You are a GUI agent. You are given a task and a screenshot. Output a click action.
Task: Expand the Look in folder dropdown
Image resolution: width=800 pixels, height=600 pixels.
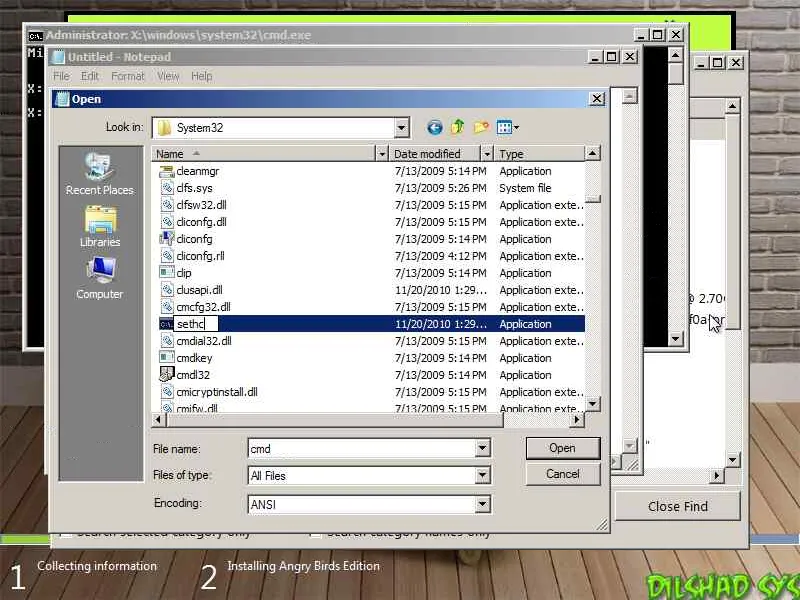[402, 128]
